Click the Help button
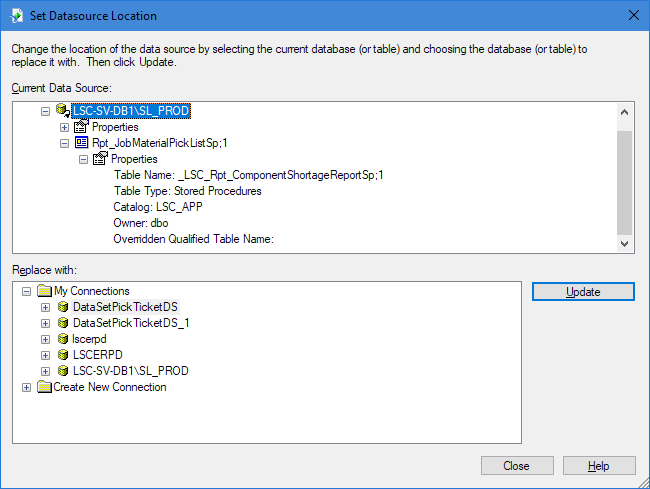This screenshot has height=489, width=650. tap(598, 466)
